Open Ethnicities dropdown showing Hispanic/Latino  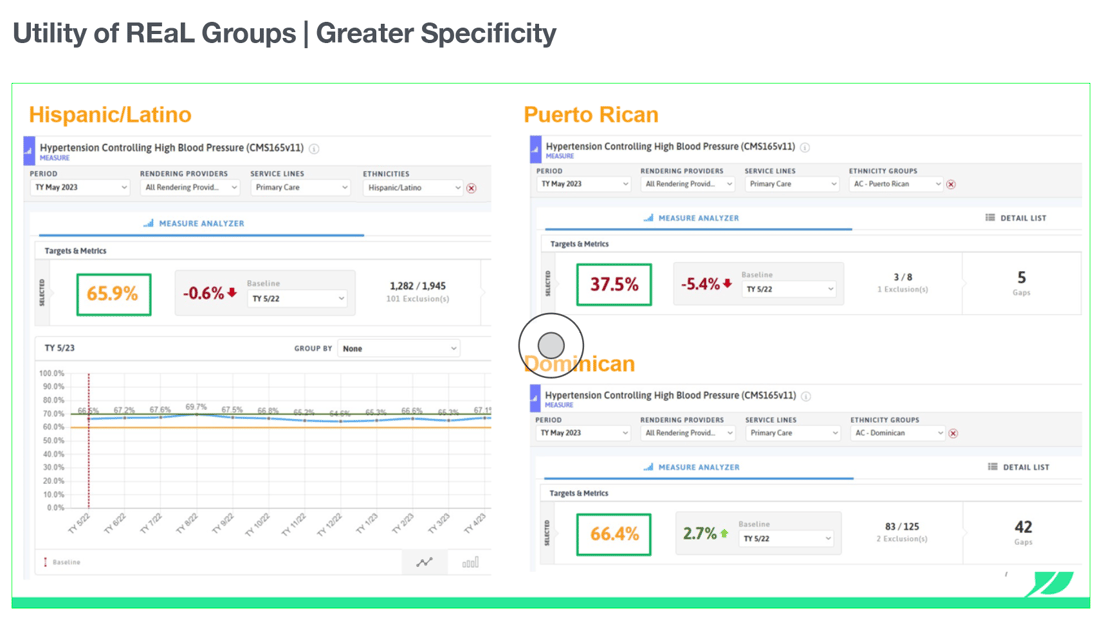pos(412,188)
